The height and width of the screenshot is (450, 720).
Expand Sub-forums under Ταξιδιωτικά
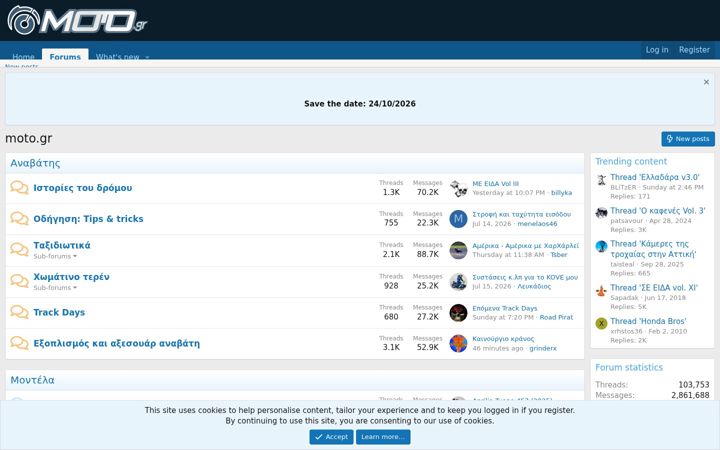click(55, 256)
